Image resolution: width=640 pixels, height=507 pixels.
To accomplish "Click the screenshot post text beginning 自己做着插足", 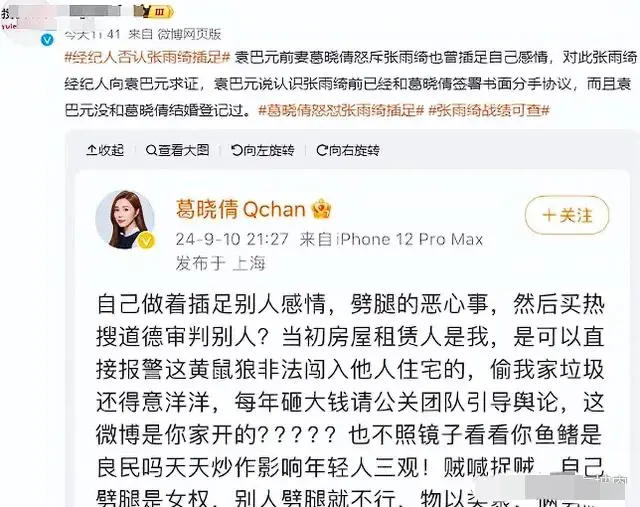I will click(350, 400).
